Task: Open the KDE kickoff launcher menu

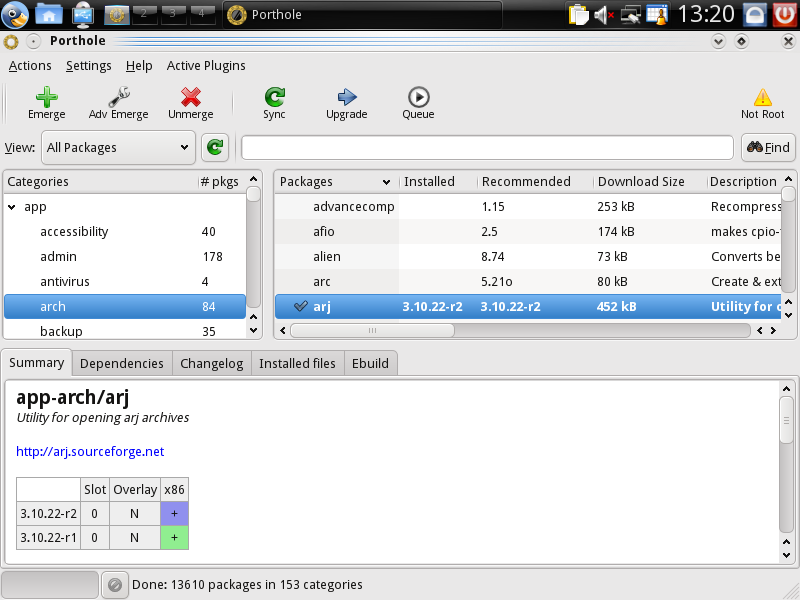Action: 15,14
